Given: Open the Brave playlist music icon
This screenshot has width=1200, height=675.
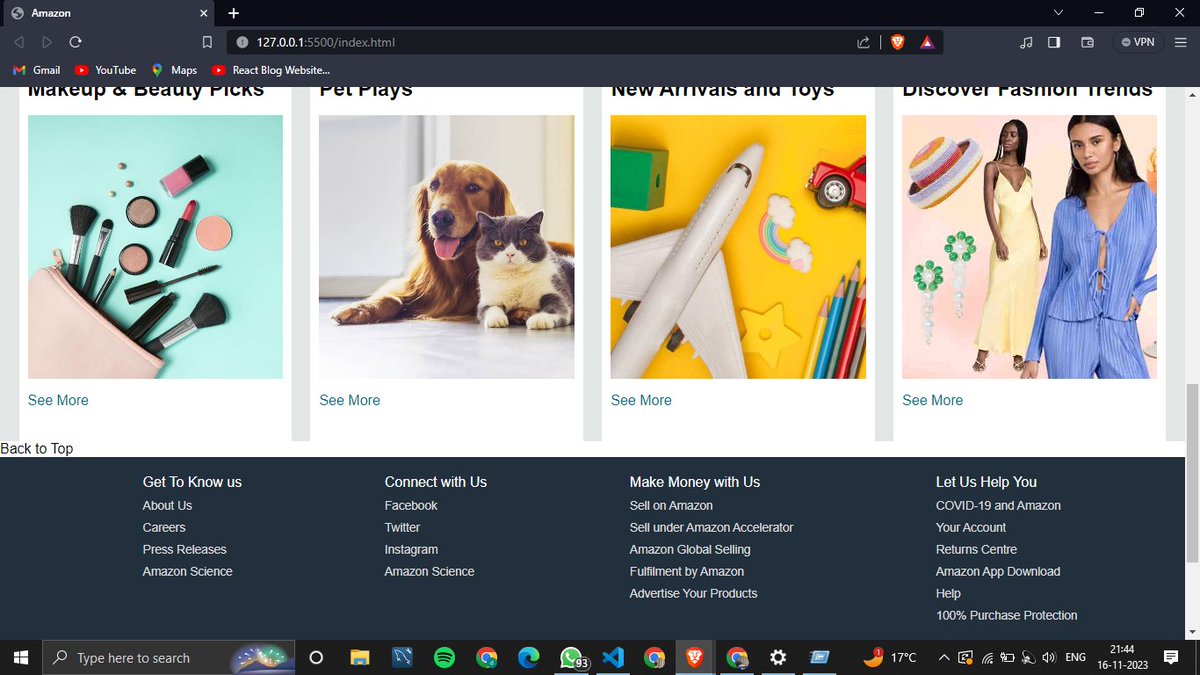Looking at the screenshot, I should coord(1025,42).
